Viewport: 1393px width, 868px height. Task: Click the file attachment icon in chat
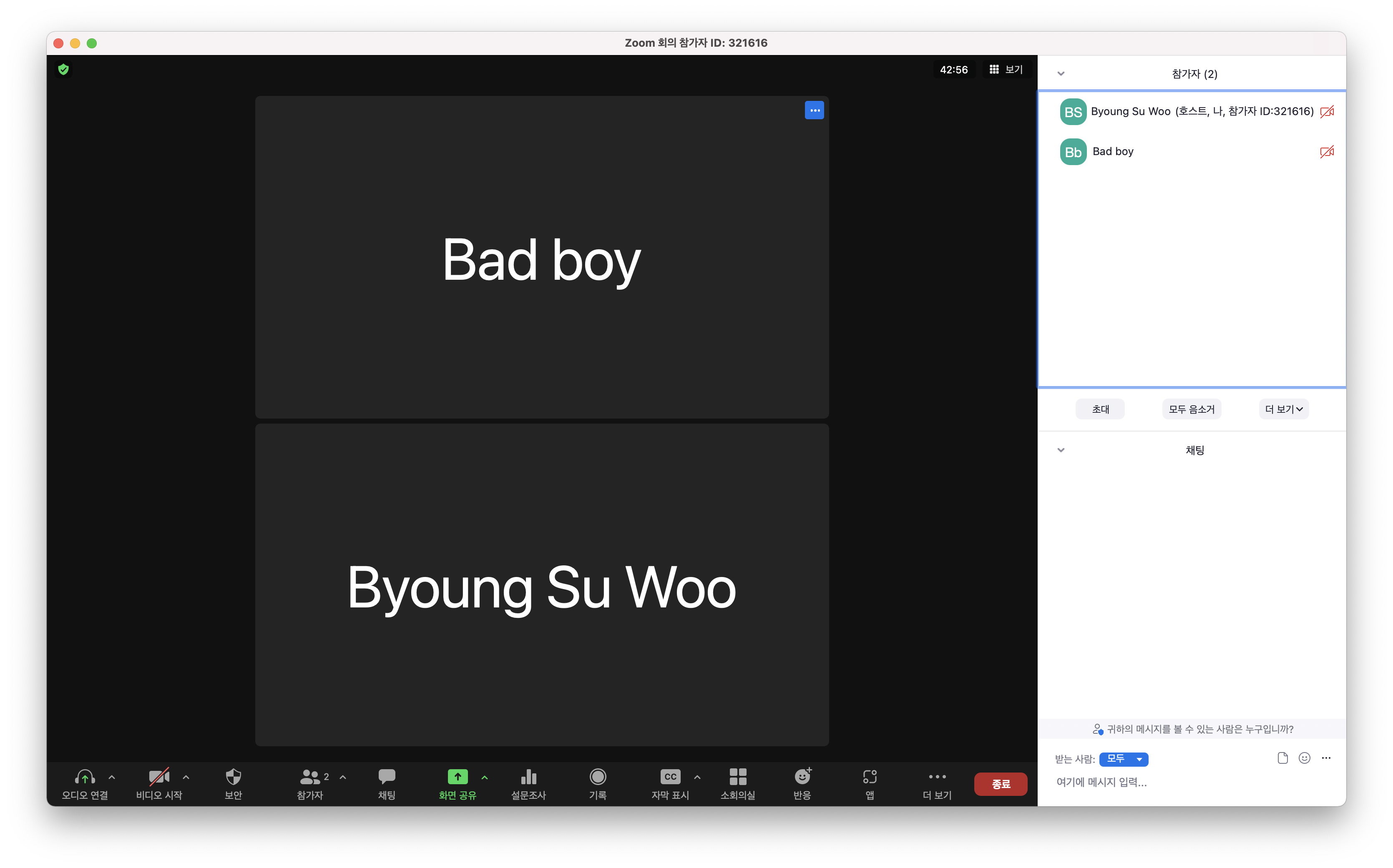click(1282, 758)
